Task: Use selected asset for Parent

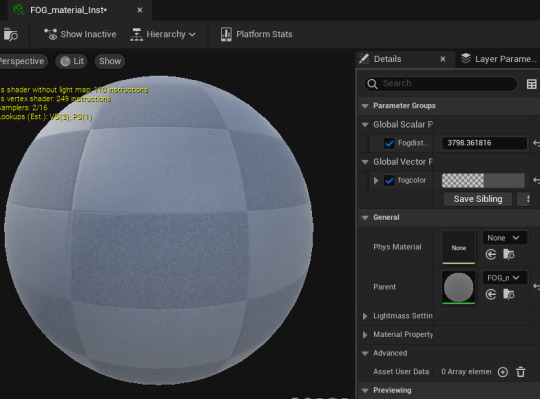Action: click(491, 294)
